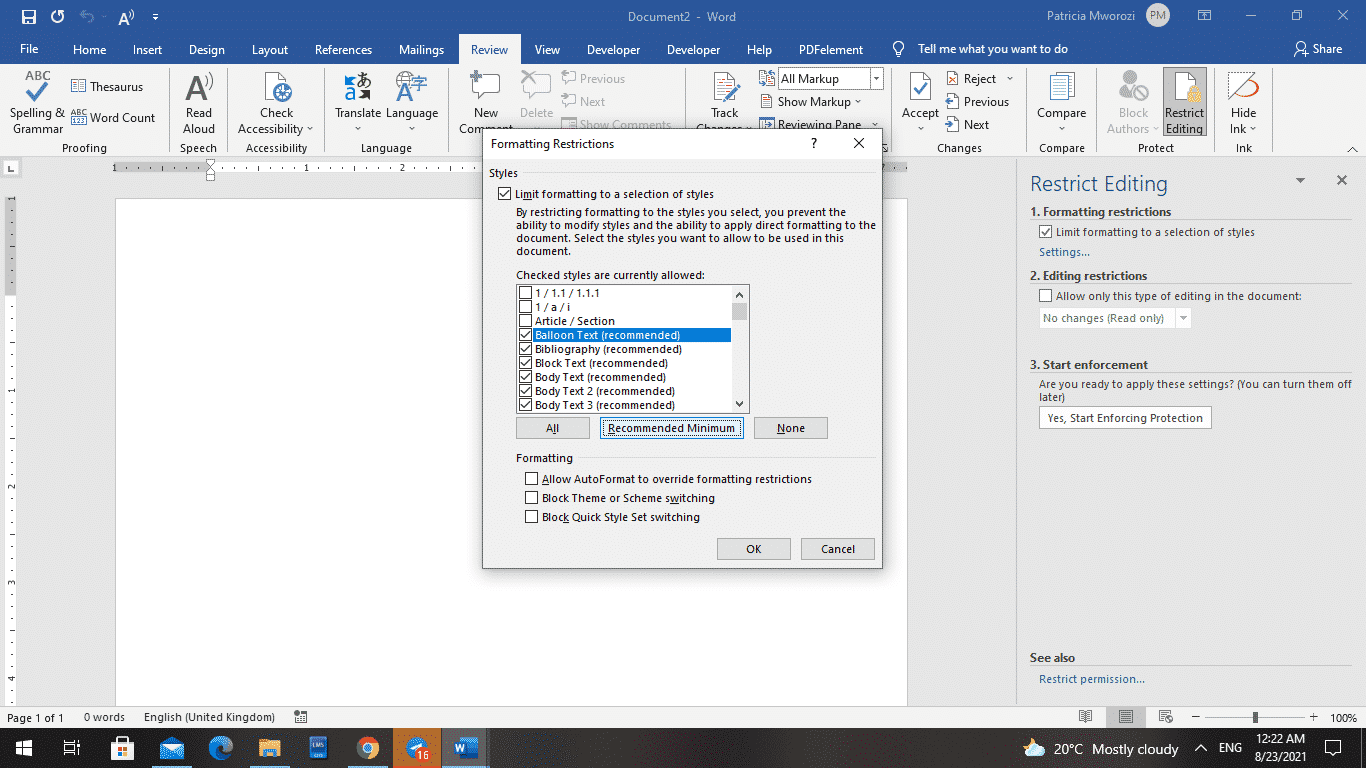Switch to the References tab
This screenshot has height=768, width=1366.
pyautogui.click(x=343, y=48)
